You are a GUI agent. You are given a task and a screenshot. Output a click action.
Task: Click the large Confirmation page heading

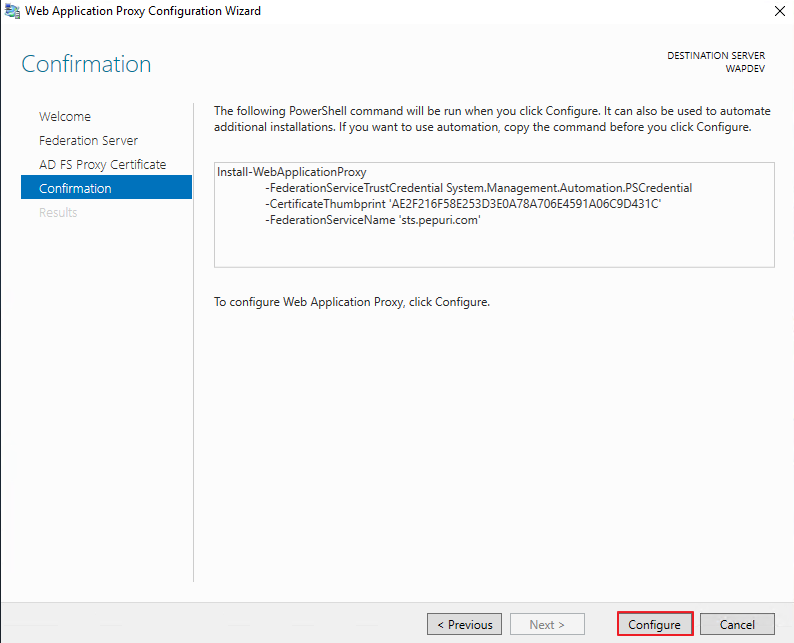[x=86, y=64]
